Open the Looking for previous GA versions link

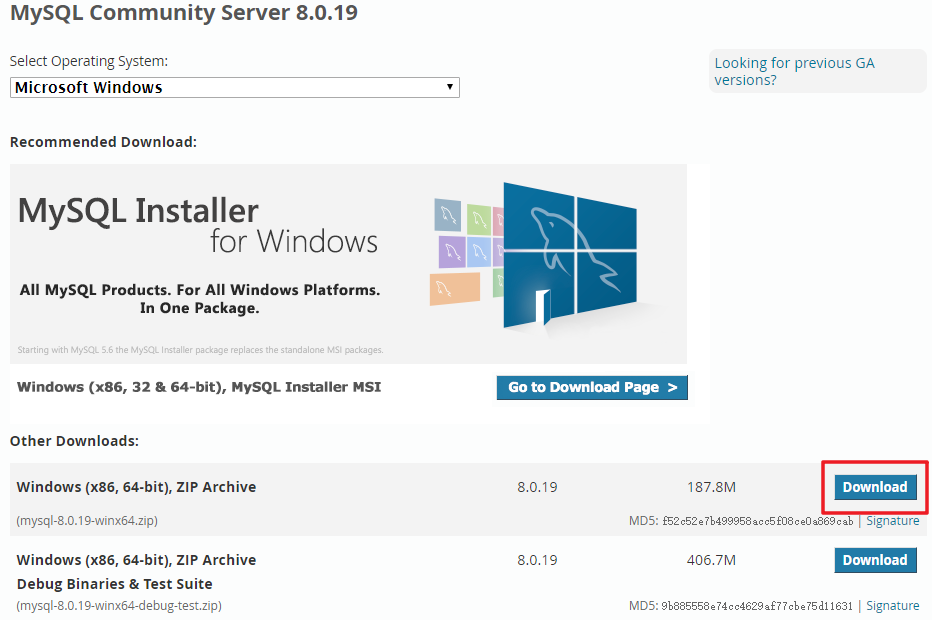pyautogui.click(x=794, y=71)
